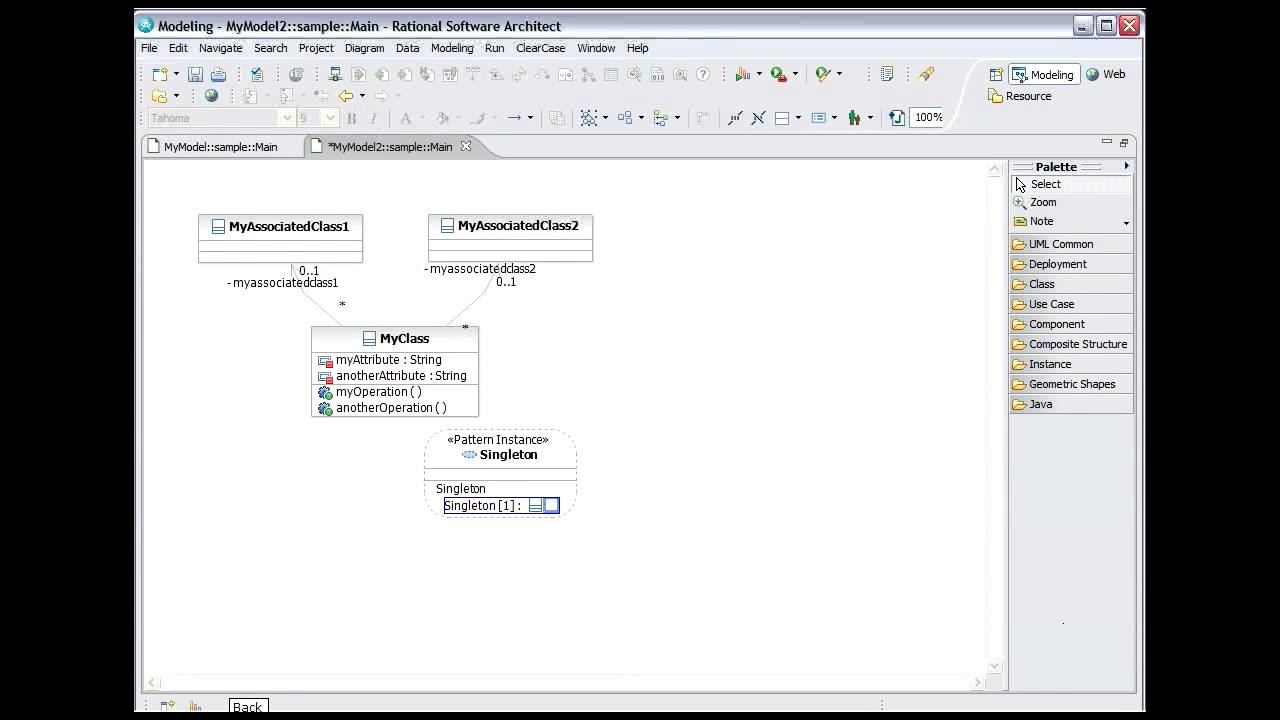The image size is (1280, 720).
Task: Expand the Geometric Shapes palette drawer
Action: pyautogui.click(x=1071, y=384)
